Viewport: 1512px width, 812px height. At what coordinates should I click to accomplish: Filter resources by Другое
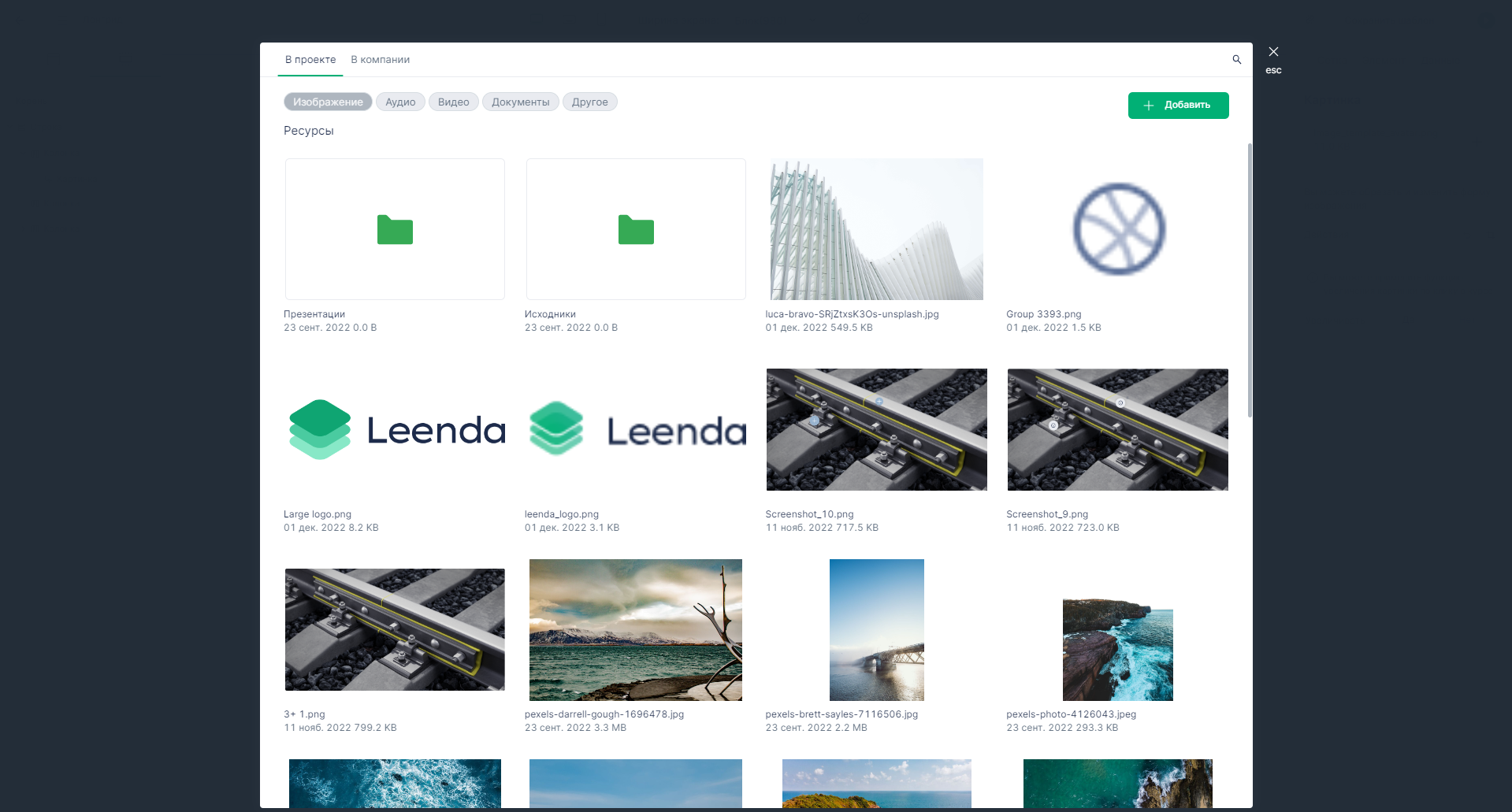tap(589, 102)
